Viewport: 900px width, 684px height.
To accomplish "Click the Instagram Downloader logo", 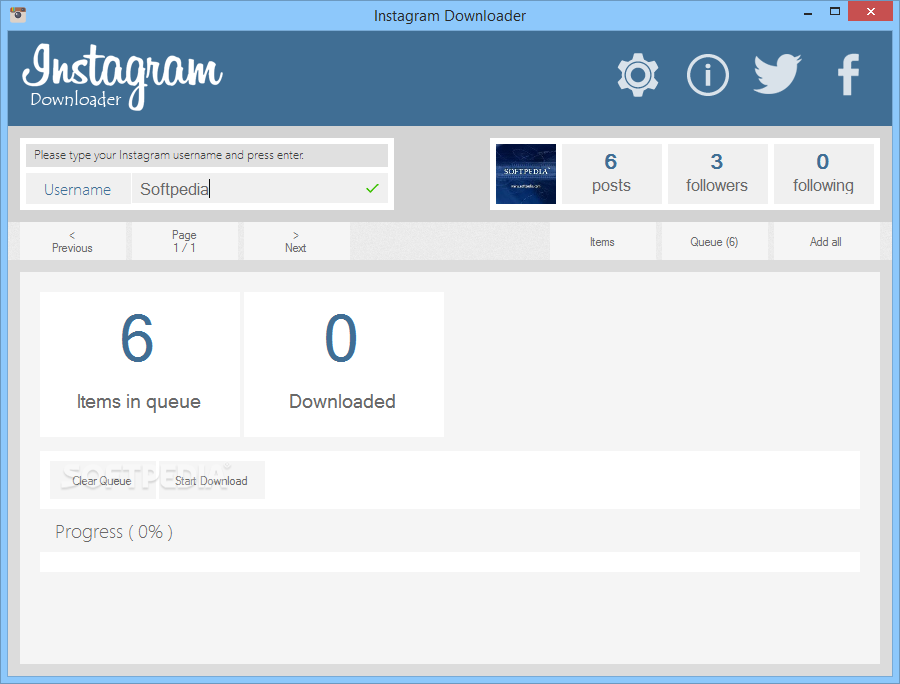I will tap(122, 77).
